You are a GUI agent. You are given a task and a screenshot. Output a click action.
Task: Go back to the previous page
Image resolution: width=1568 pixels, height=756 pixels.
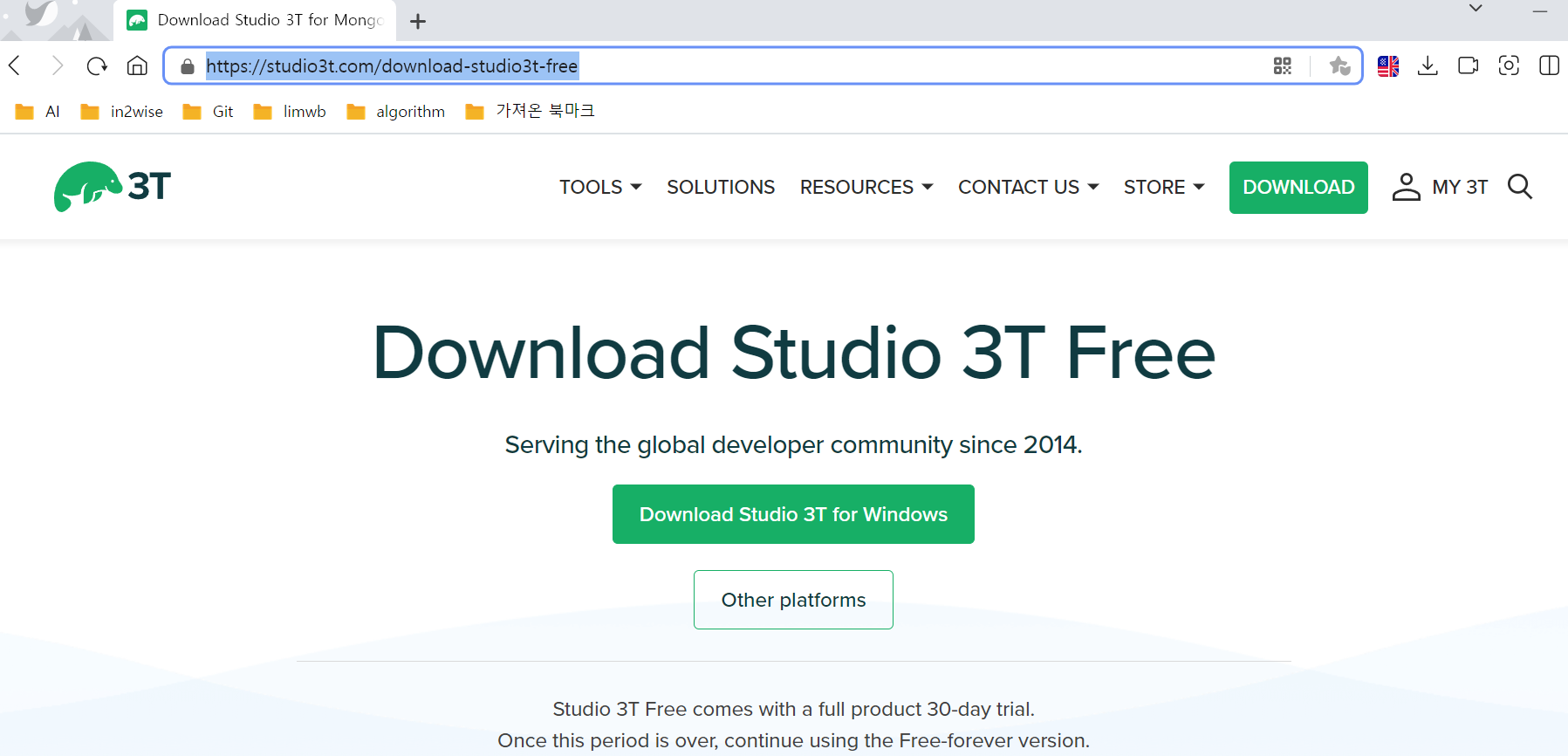(x=15, y=65)
